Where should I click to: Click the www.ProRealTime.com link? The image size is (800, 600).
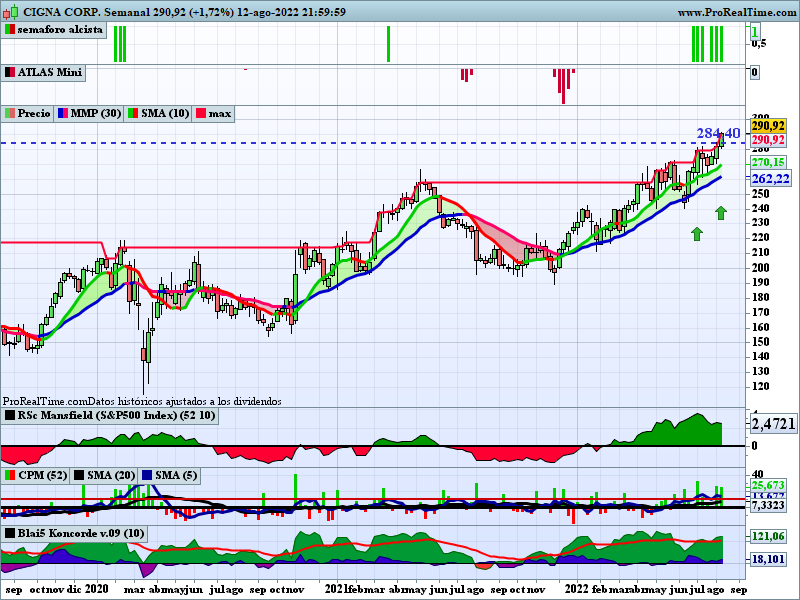point(737,12)
